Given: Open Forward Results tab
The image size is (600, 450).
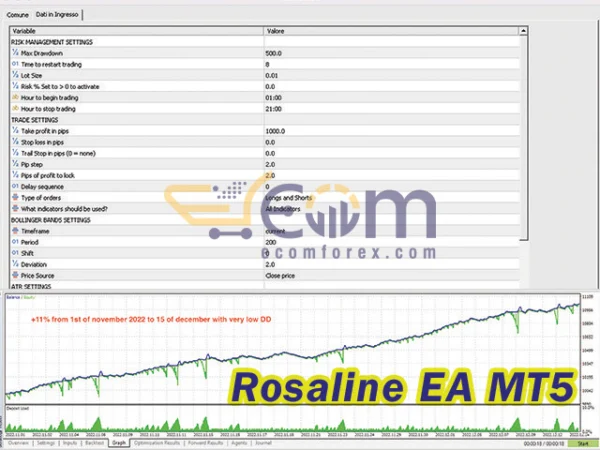Looking at the screenshot, I should [x=205, y=443].
